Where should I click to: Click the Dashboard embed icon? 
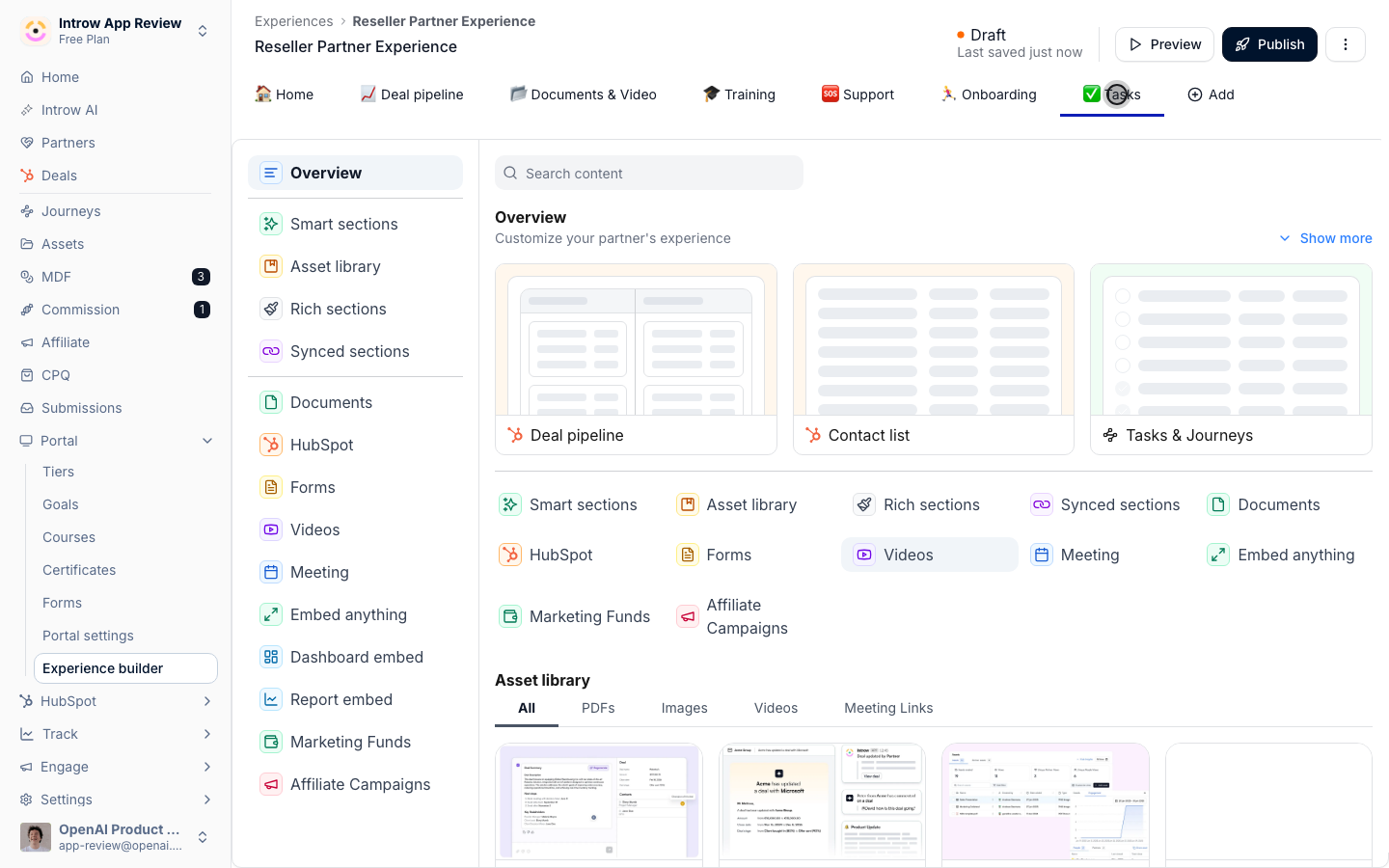pos(271,657)
